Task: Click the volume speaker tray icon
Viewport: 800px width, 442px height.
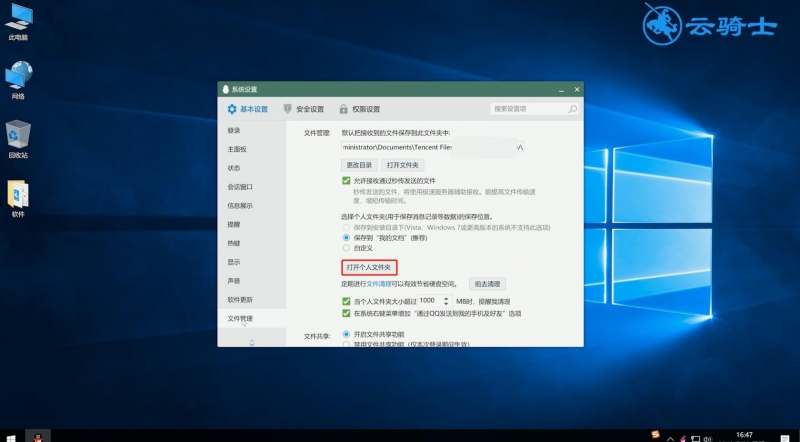Action: coord(708,438)
